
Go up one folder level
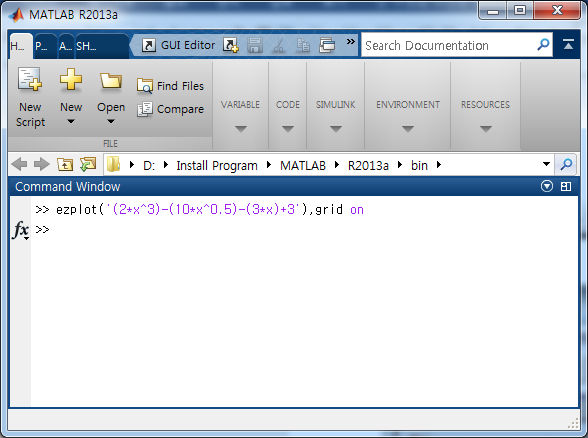65,164
